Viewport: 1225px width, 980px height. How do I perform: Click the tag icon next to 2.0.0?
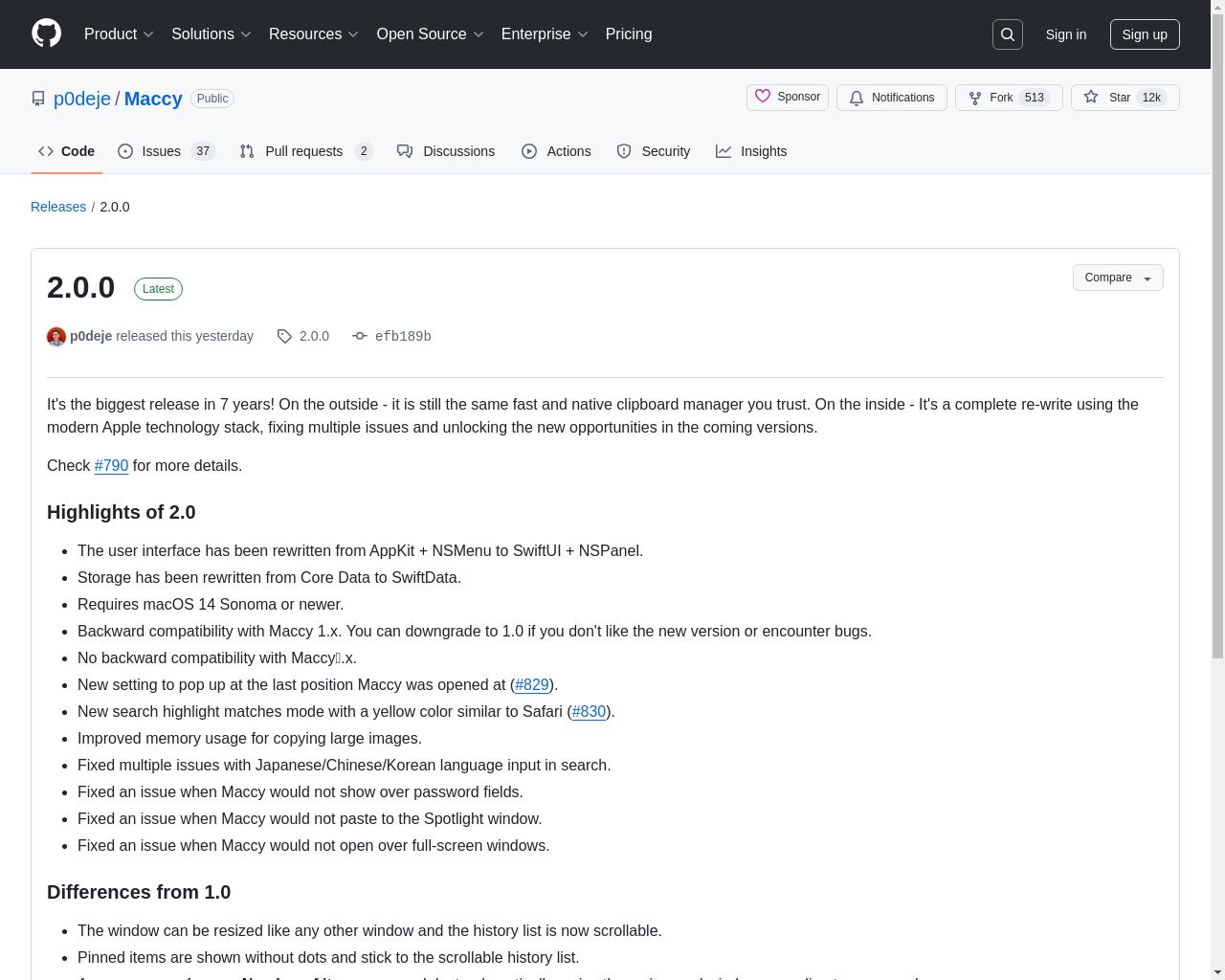[284, 336]
